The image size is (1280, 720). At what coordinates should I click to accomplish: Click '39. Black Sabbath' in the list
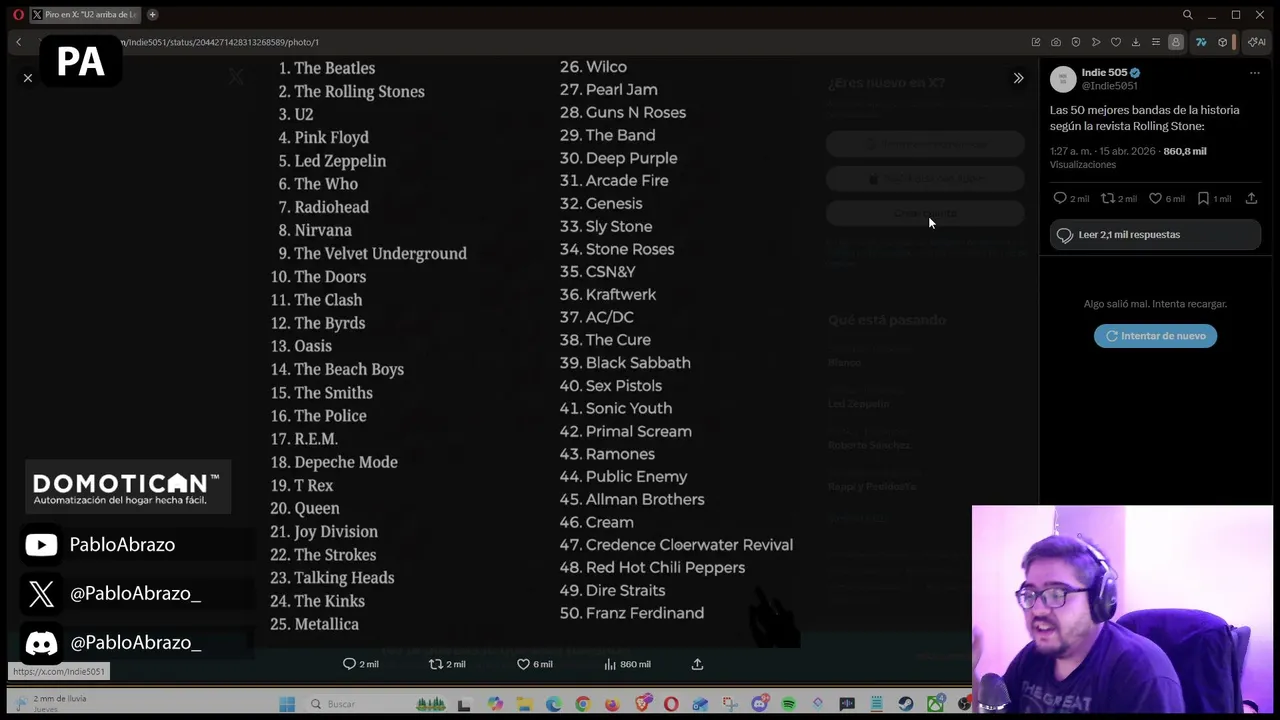[x=625, y=363]
